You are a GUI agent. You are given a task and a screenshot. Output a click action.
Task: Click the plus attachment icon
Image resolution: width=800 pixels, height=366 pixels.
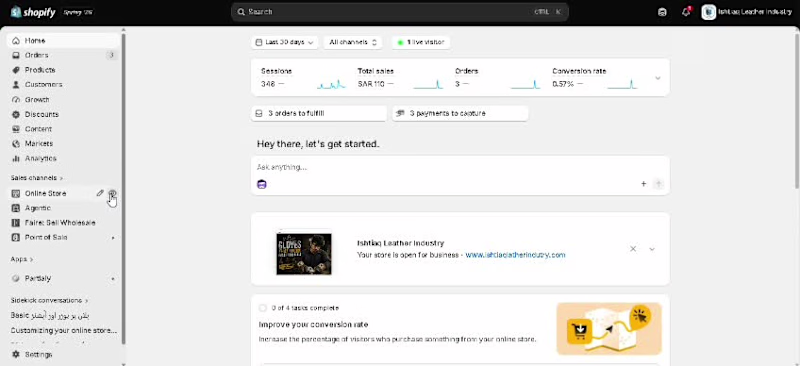(643, 184)
